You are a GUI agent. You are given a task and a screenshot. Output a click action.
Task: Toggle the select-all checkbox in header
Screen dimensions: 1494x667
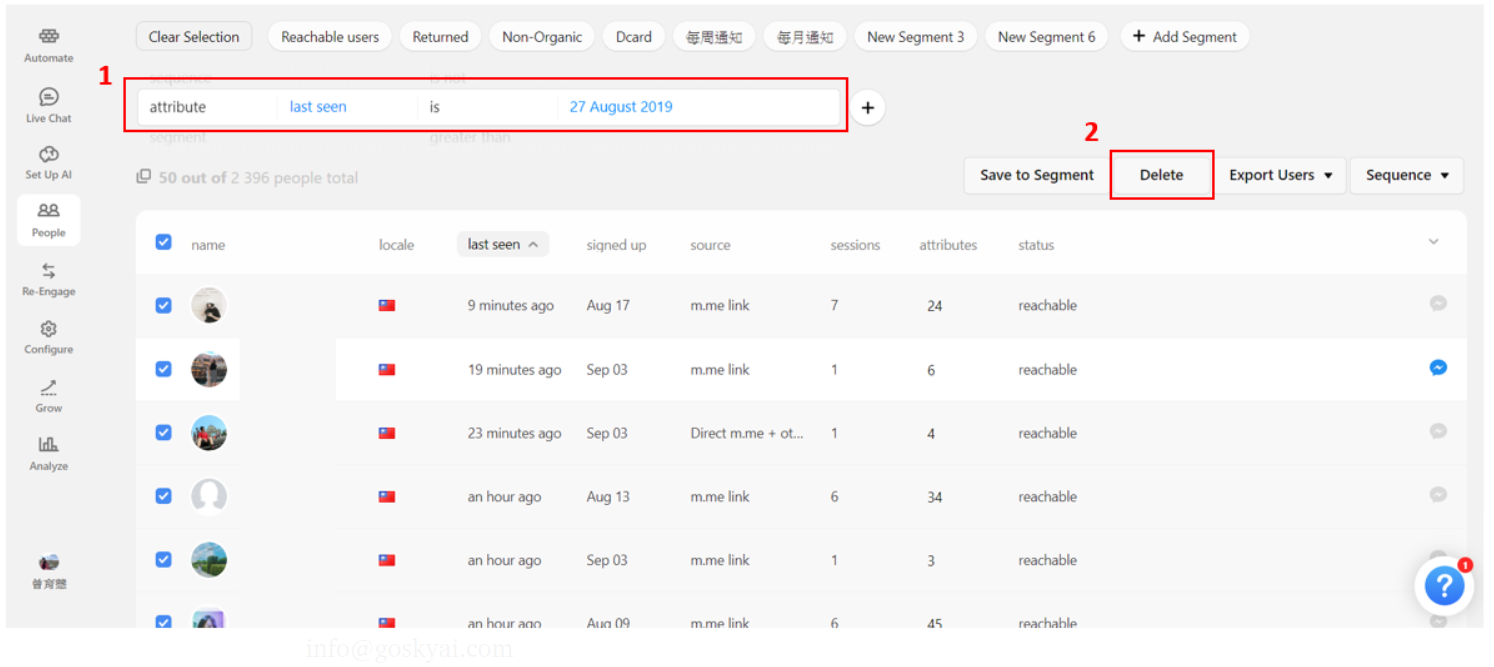point(164,242)
